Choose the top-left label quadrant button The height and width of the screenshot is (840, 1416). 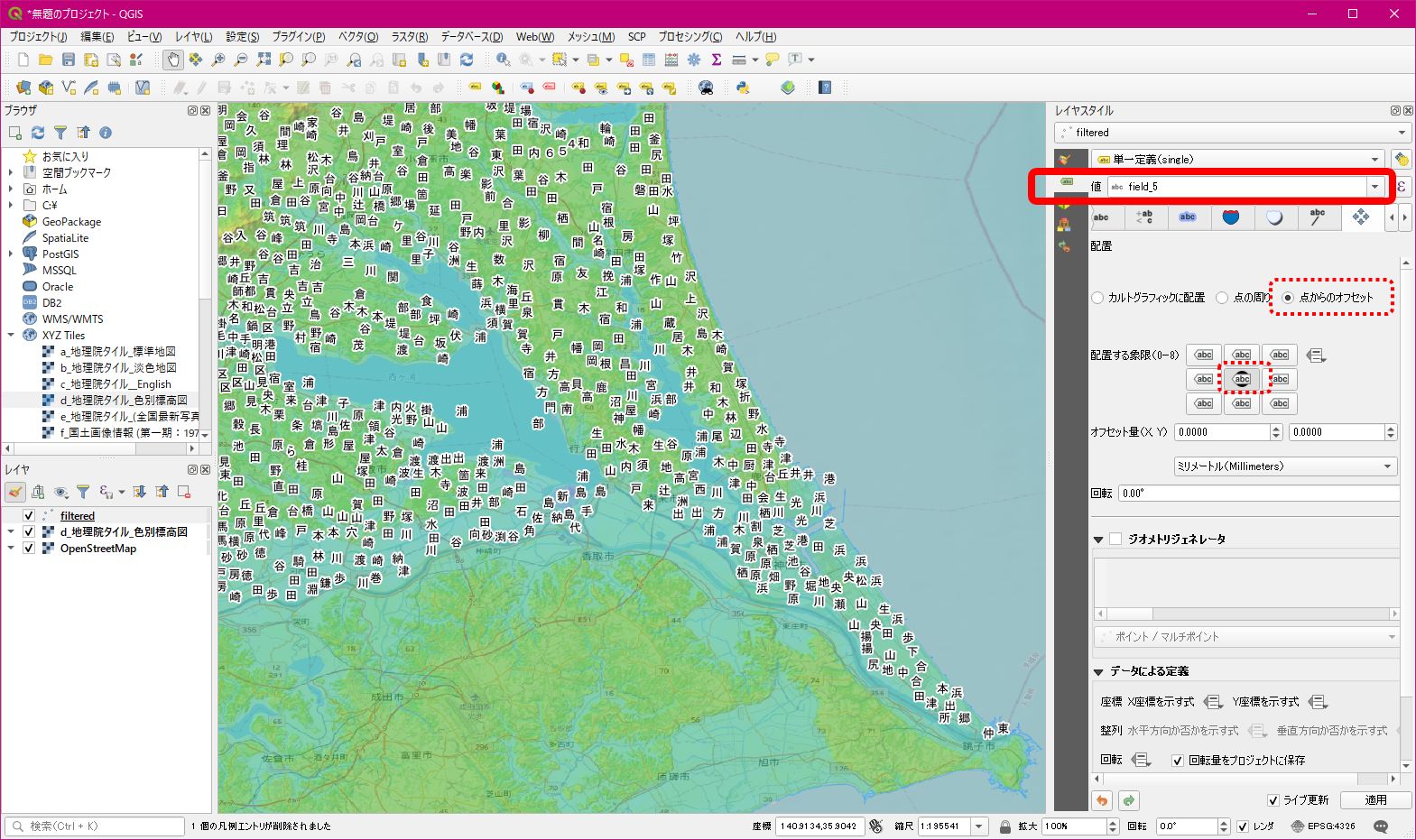coord(1204,355)
